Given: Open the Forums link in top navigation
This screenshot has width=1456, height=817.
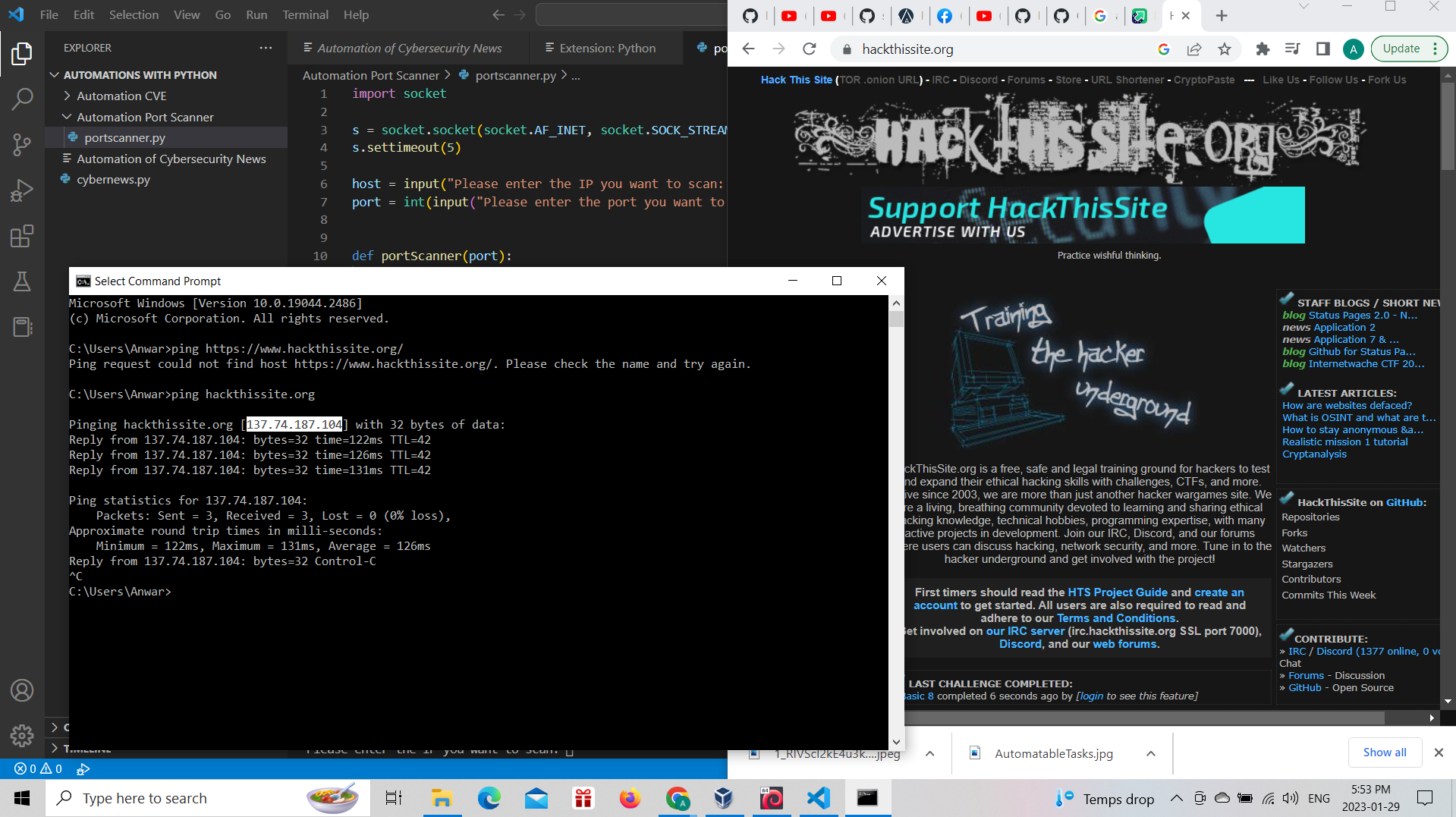Looking at the screenshot, I should point(1026,80).
